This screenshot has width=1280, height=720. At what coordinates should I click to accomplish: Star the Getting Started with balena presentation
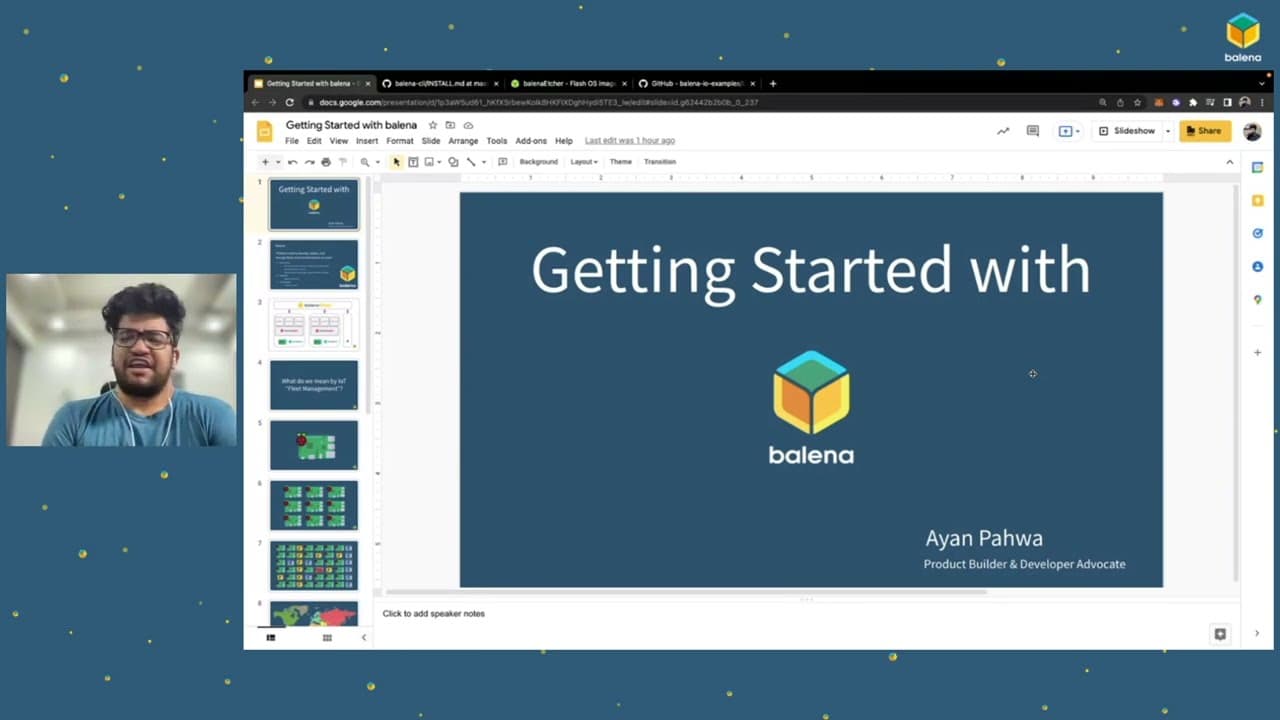(x=433, y=125)
